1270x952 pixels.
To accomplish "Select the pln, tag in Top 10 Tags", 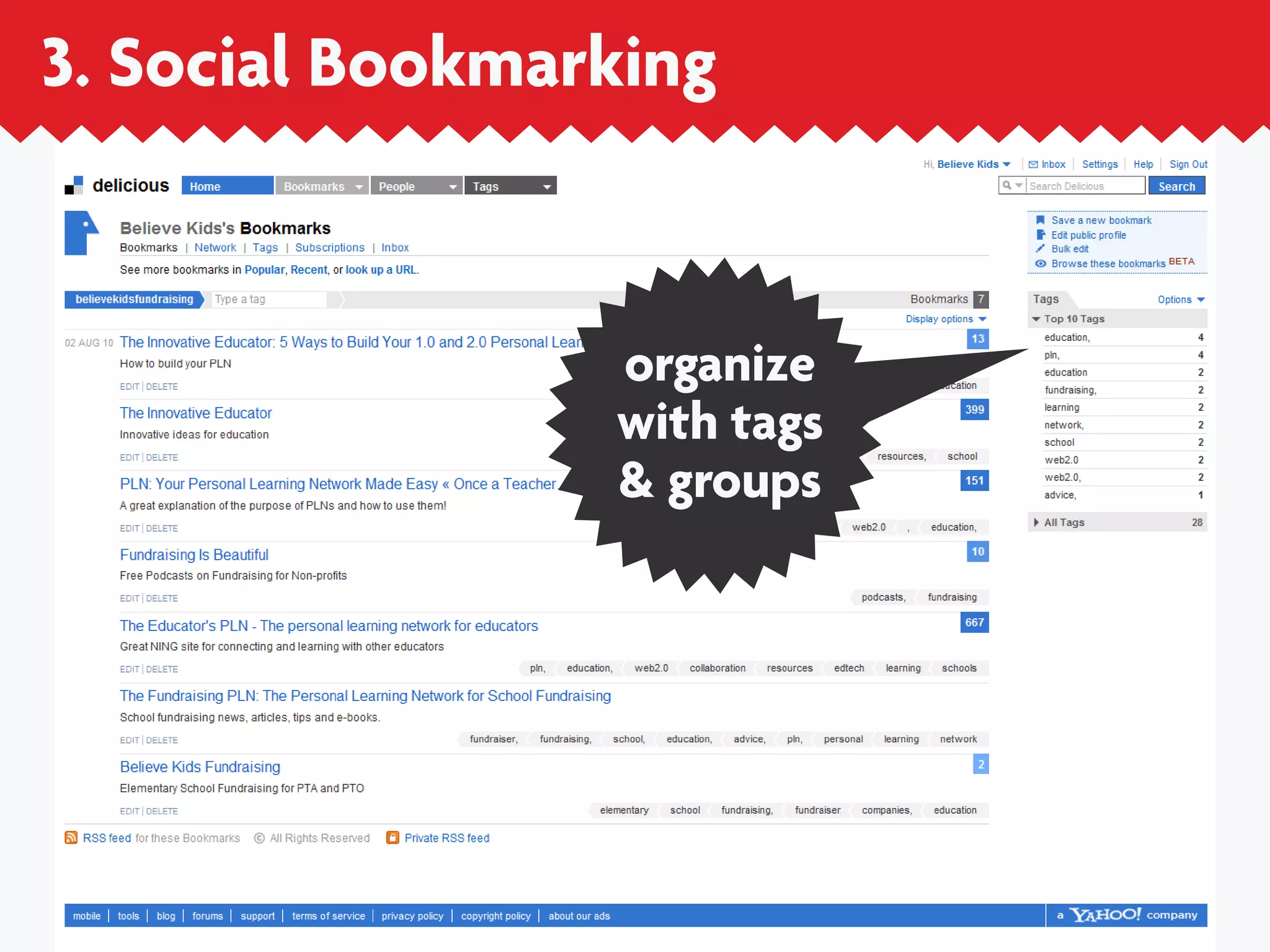I will 1052,355.
